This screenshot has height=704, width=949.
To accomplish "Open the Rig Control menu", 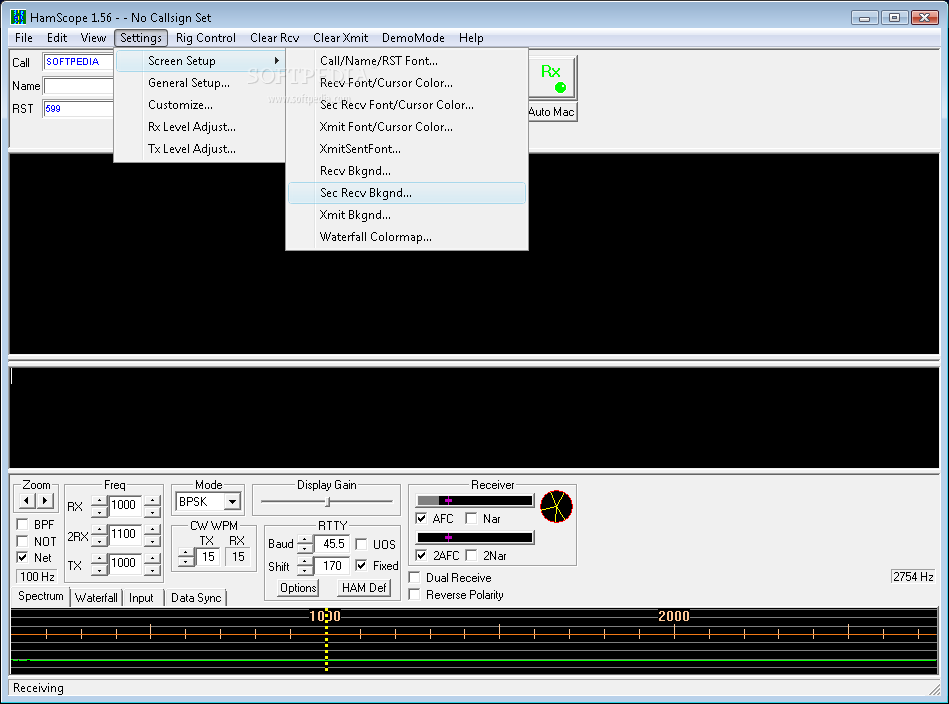I will (x=206, y=38).
